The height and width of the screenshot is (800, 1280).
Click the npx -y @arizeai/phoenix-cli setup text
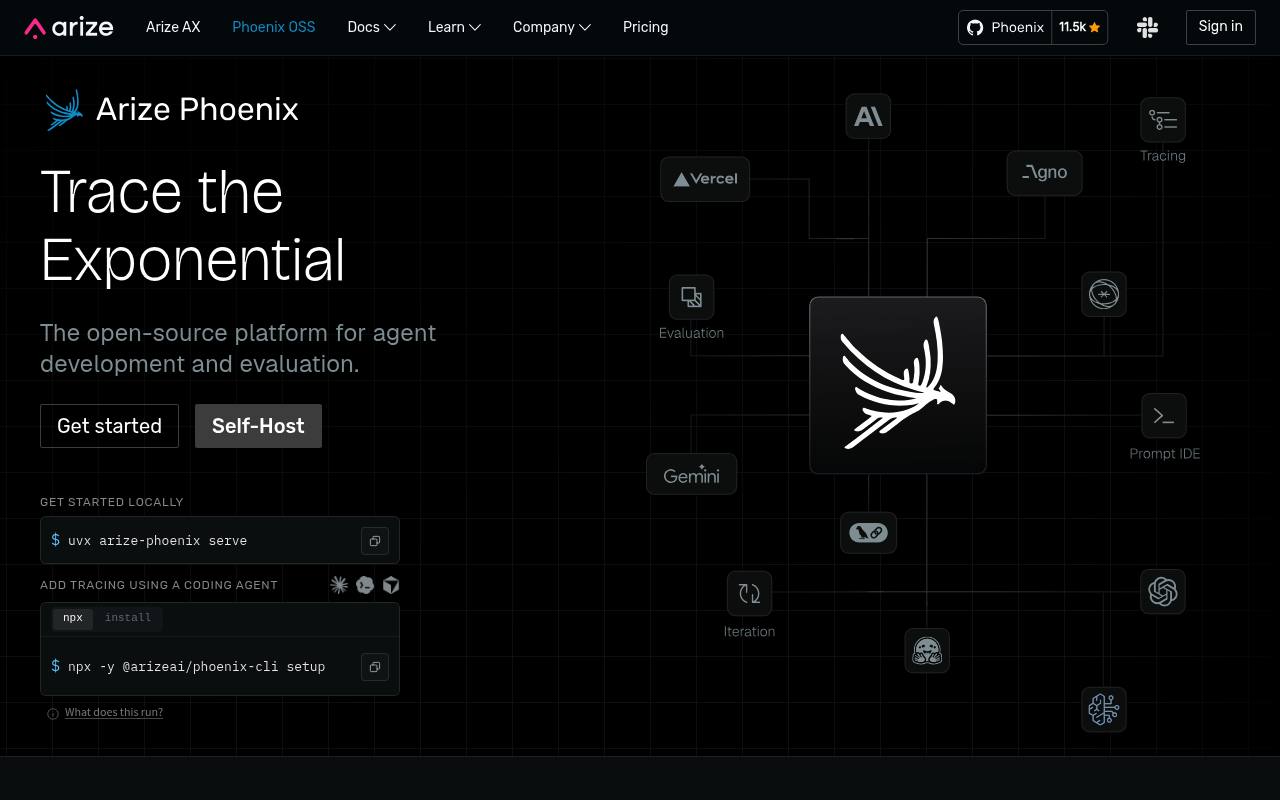point(196,667)
